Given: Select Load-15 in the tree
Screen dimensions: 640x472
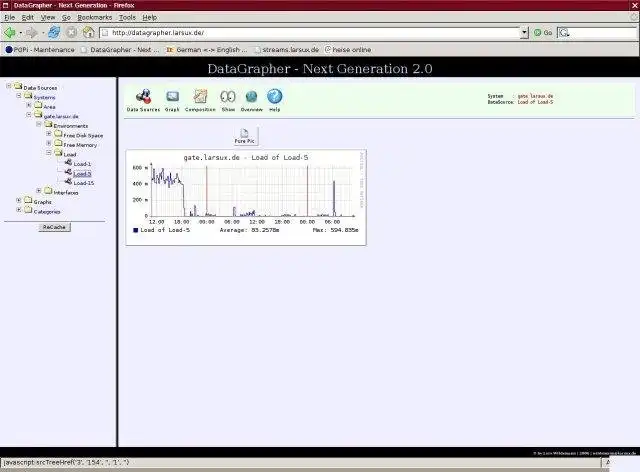Looking at the screenshot, I should [84, 183].
